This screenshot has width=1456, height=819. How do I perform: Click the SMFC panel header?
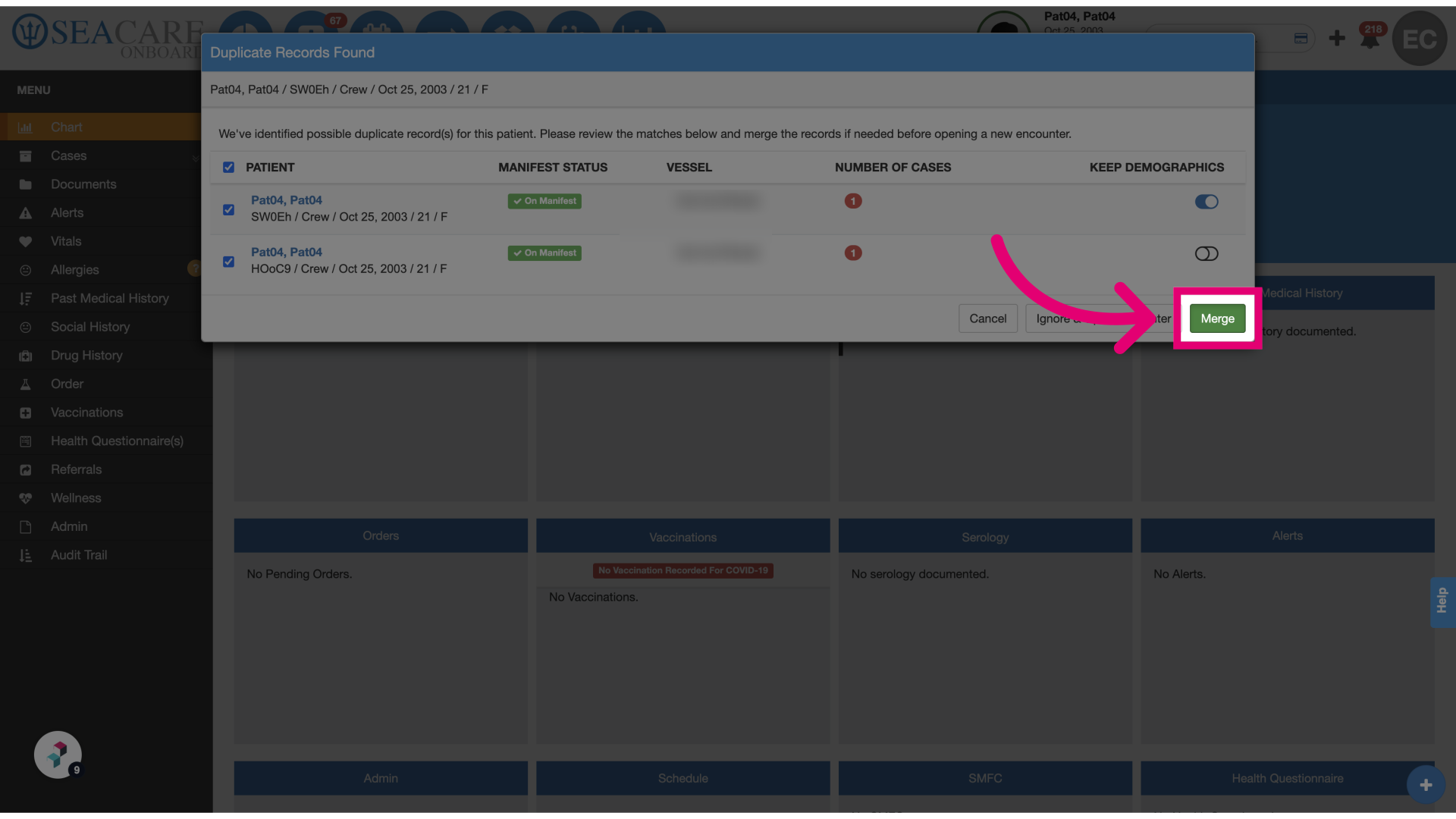(x=985, y=778)
